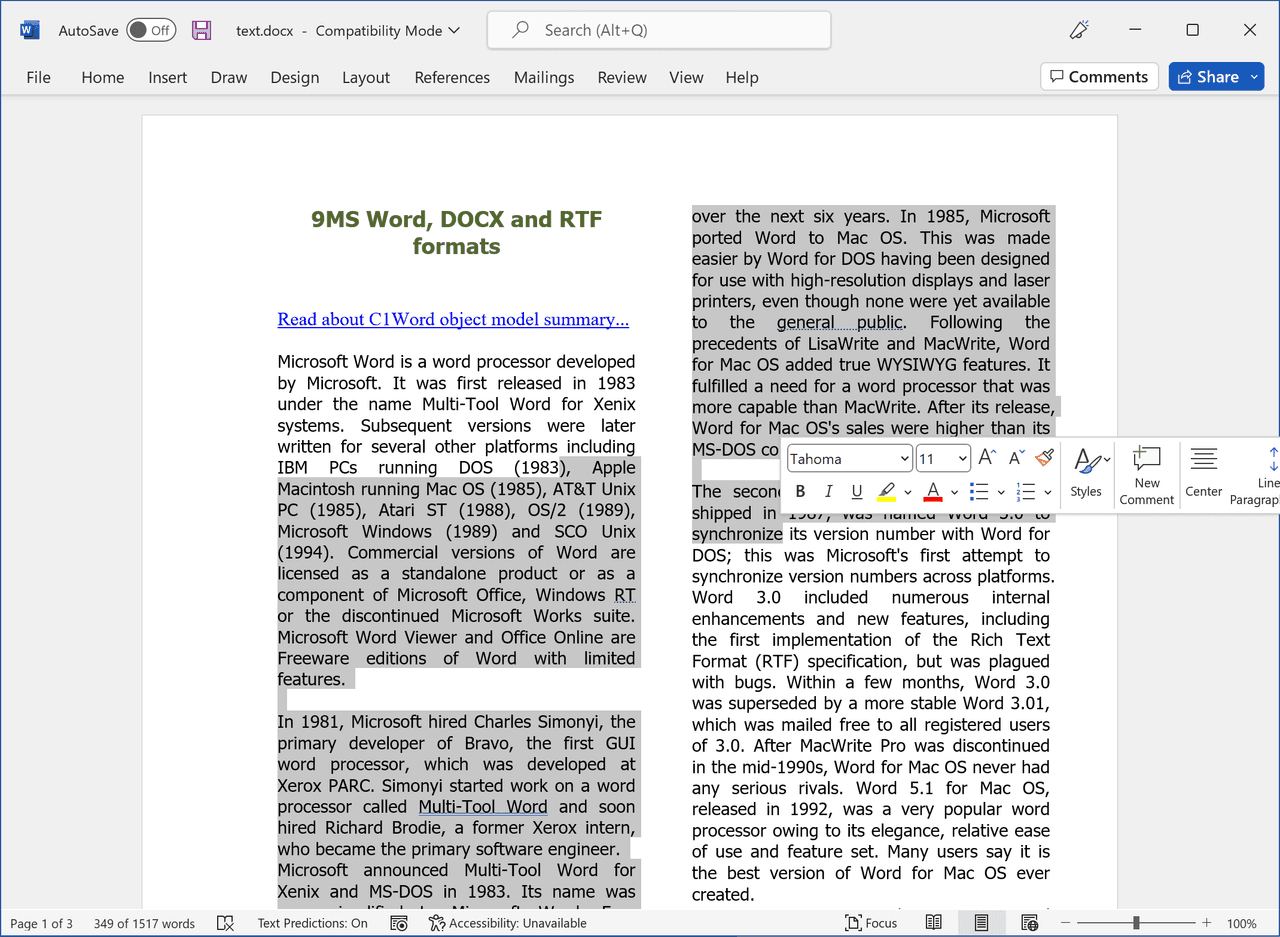Open the Coming Soon pen icon
Screen dimensions: 1280x937
click(1079, 30)
